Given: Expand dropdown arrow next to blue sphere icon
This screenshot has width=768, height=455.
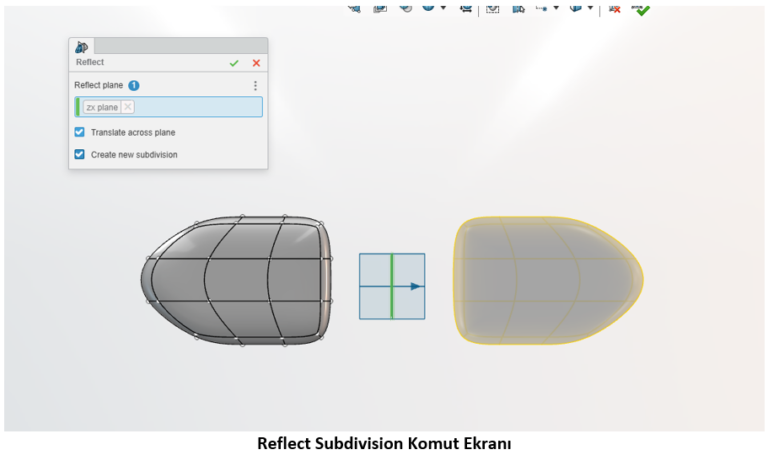Looking at the screenshot, I should (443, 7).
